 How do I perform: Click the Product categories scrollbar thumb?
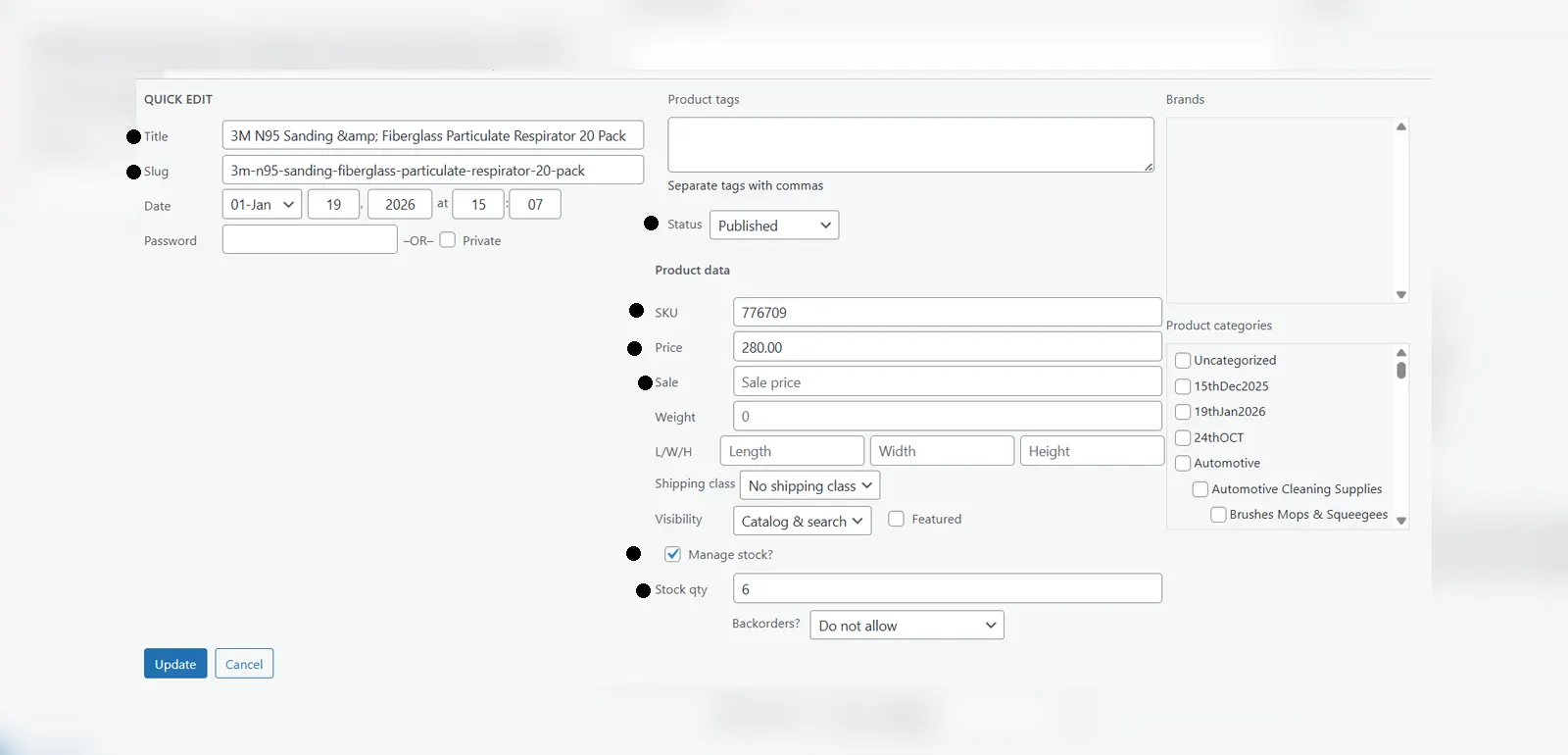point(1401,371)
